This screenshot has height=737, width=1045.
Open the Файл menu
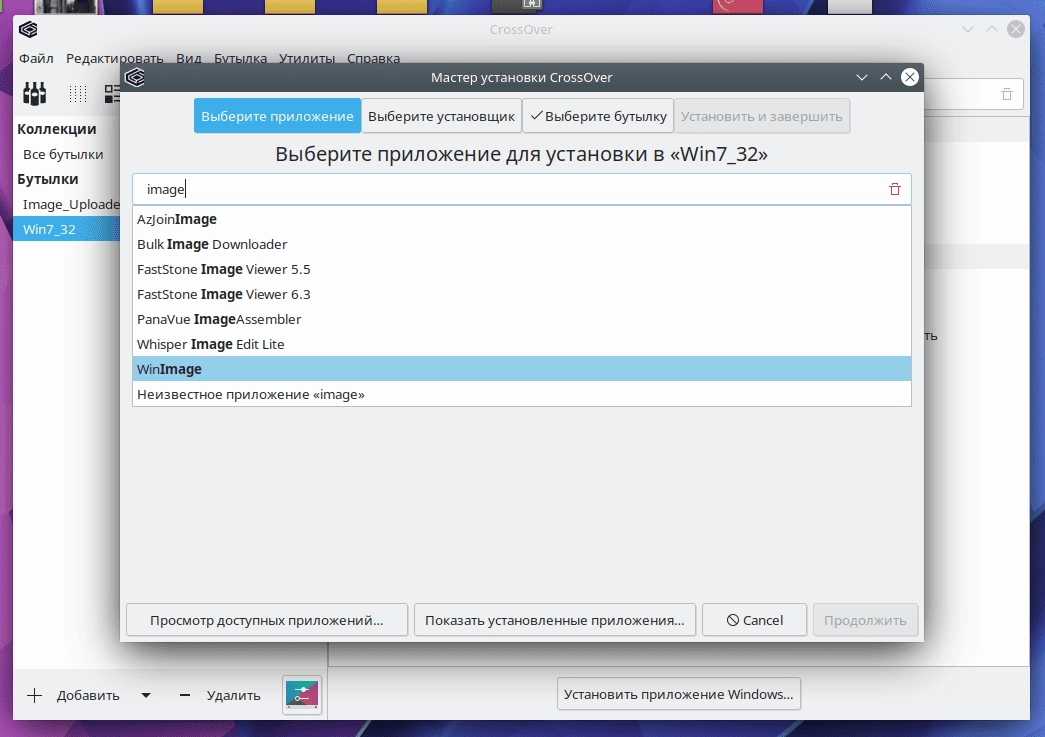(x=36, y=58)
